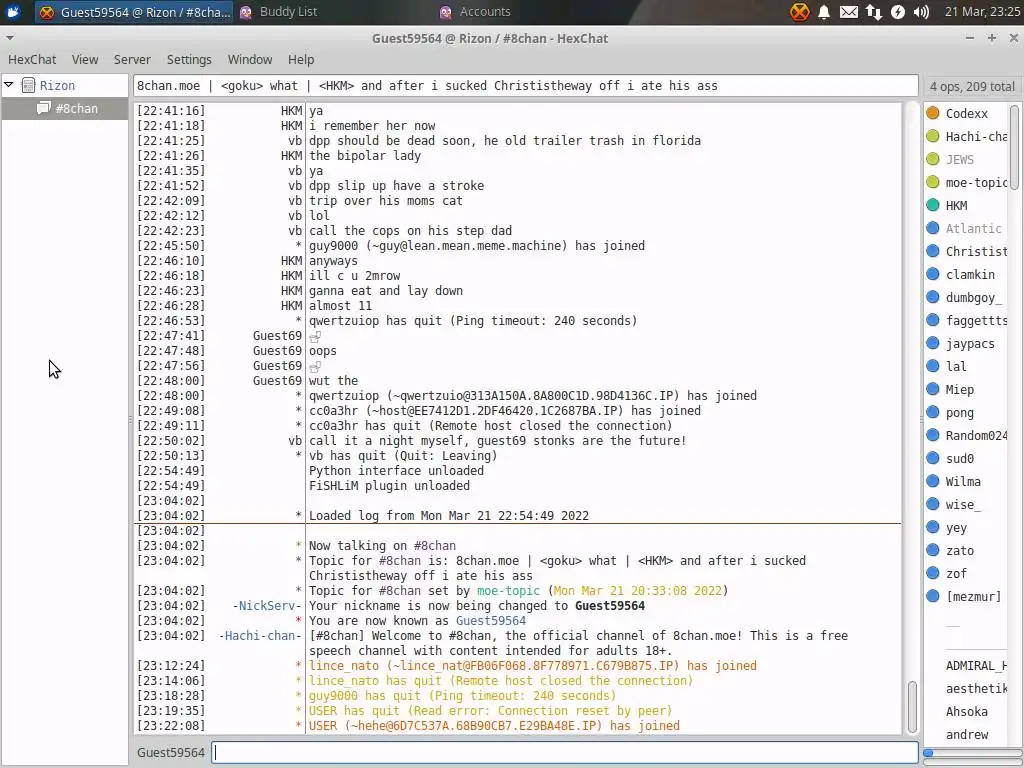Click pong's status icon

pos(933,412)
